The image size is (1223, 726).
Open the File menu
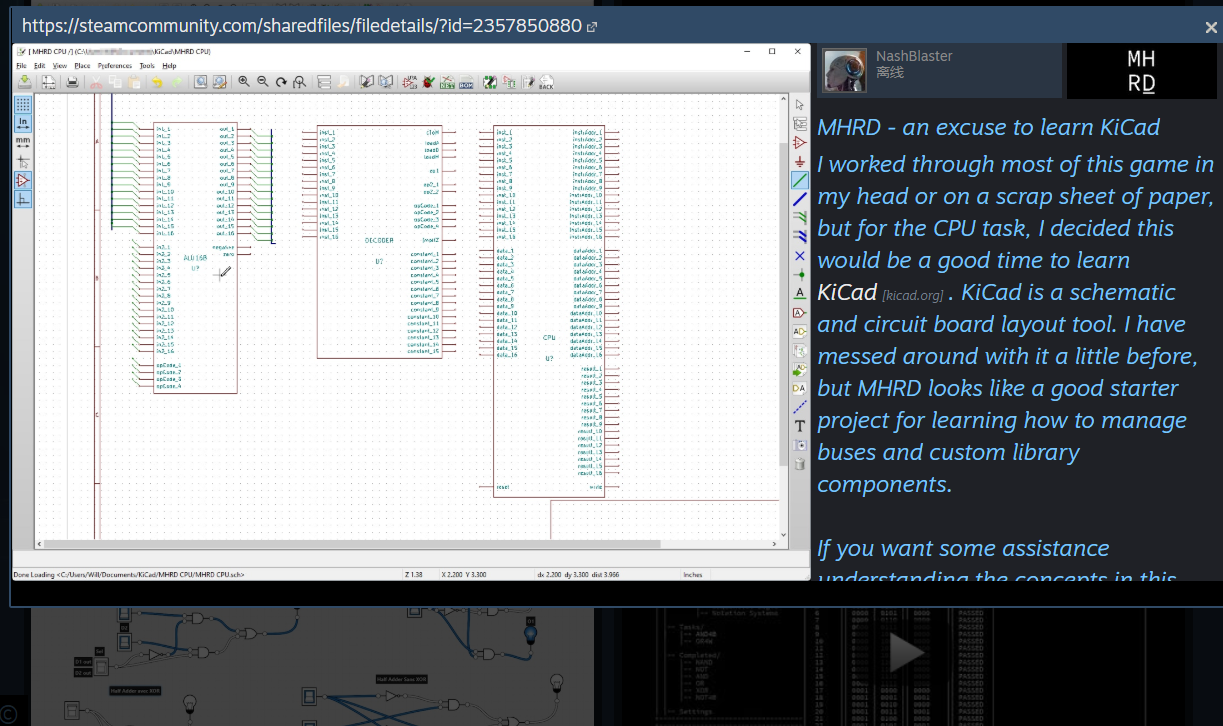pos(21,65)
